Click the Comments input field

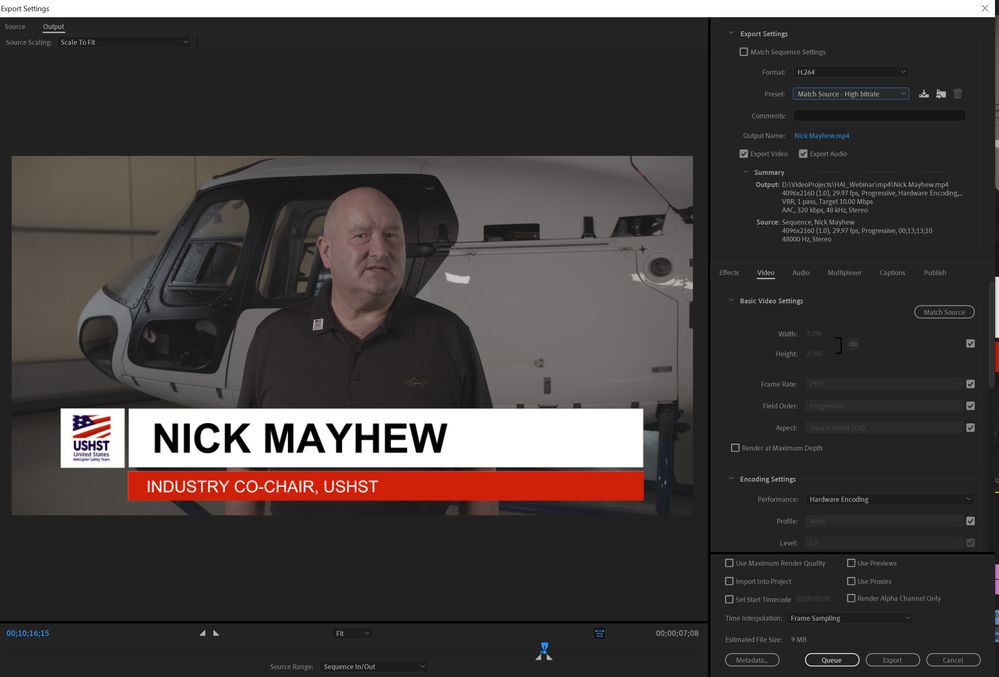(879, 116)
